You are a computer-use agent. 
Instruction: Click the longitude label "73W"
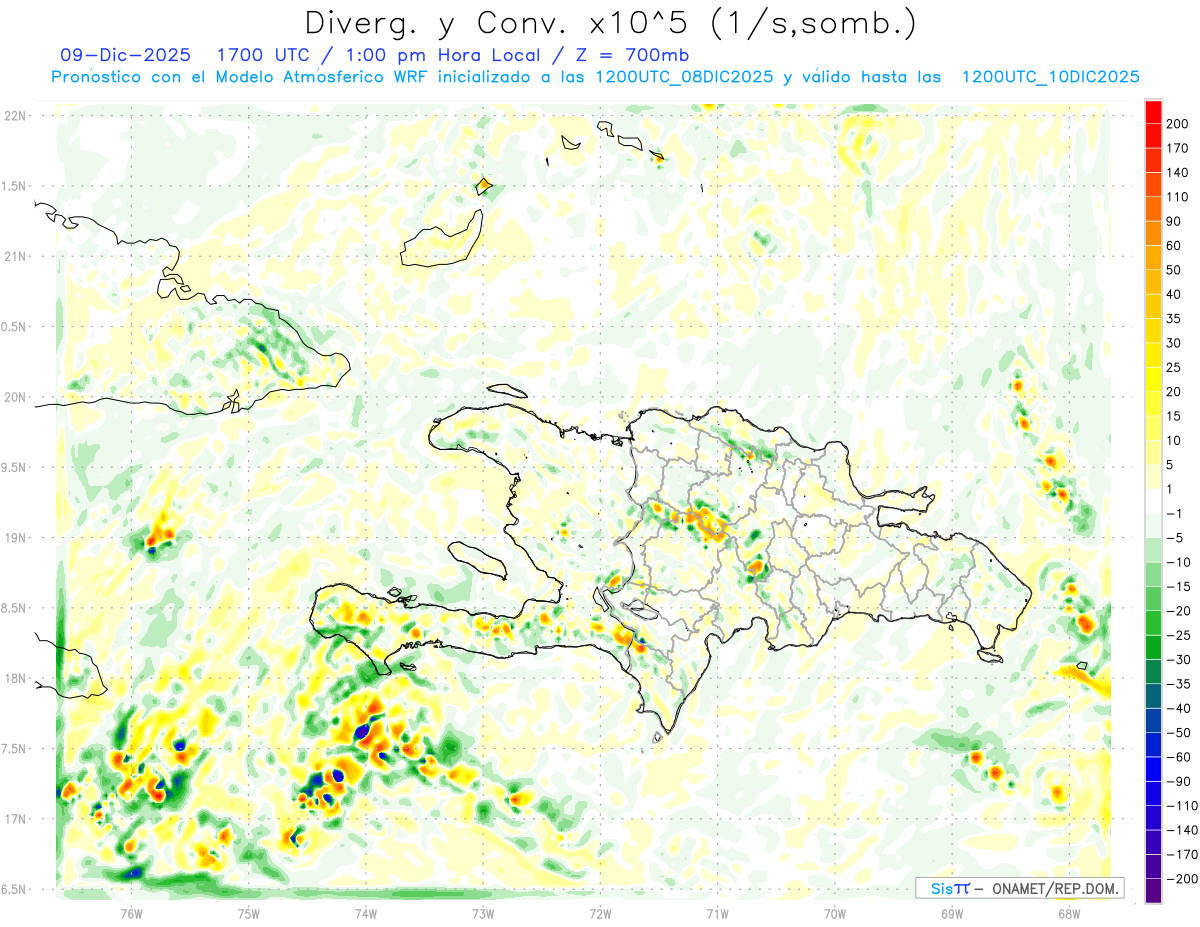483,913
